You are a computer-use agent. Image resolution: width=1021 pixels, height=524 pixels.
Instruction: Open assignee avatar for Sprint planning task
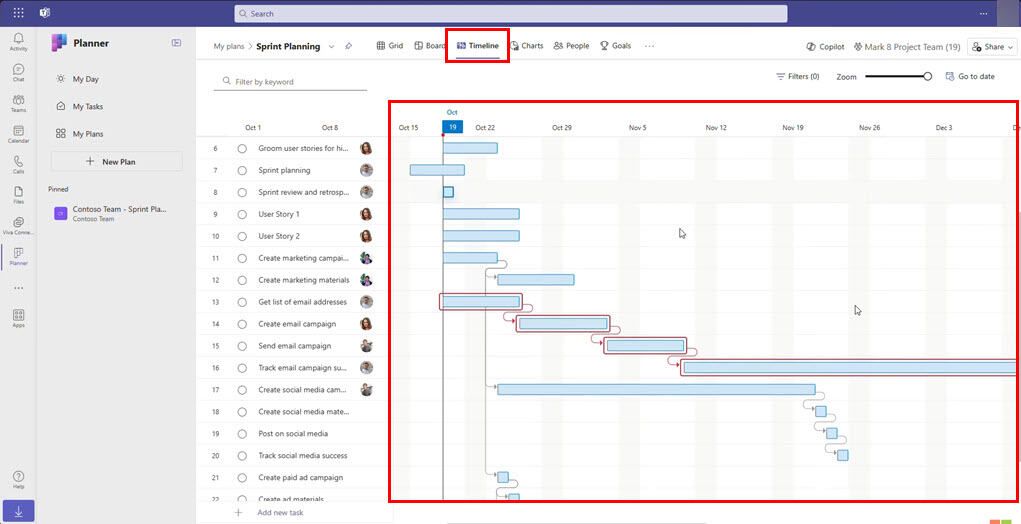tap(367, 171)
